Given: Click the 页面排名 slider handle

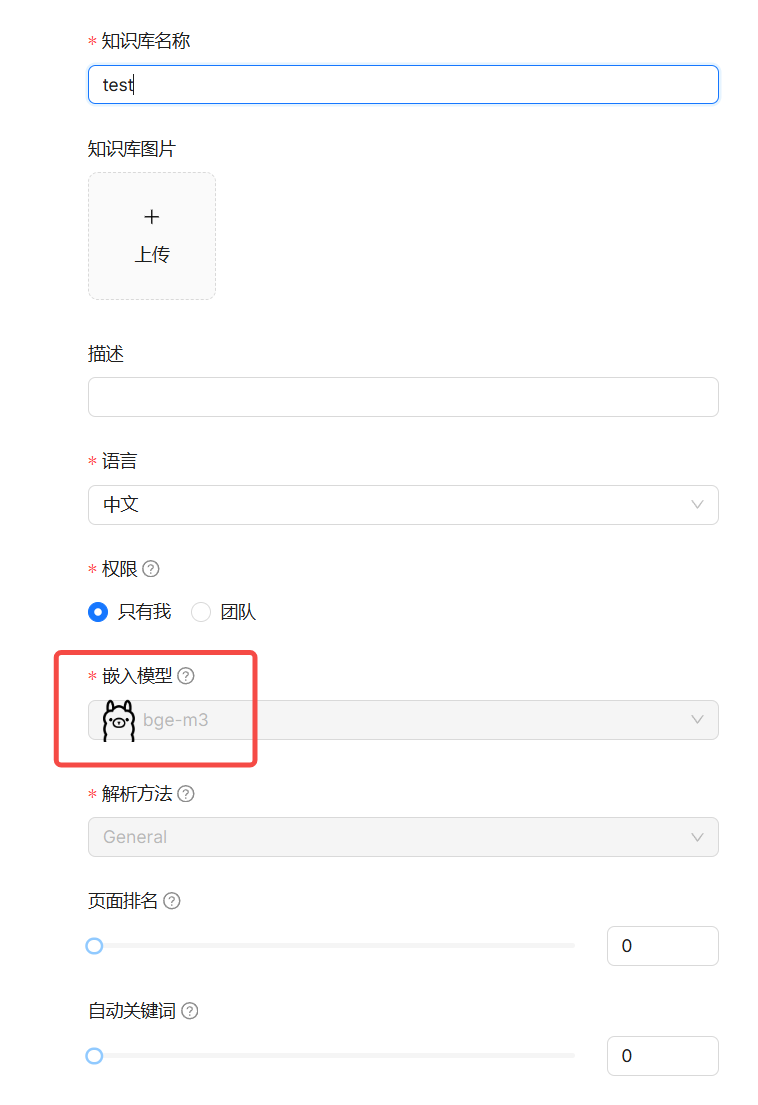Looking at the screenshot, I should tap(94, 945).
